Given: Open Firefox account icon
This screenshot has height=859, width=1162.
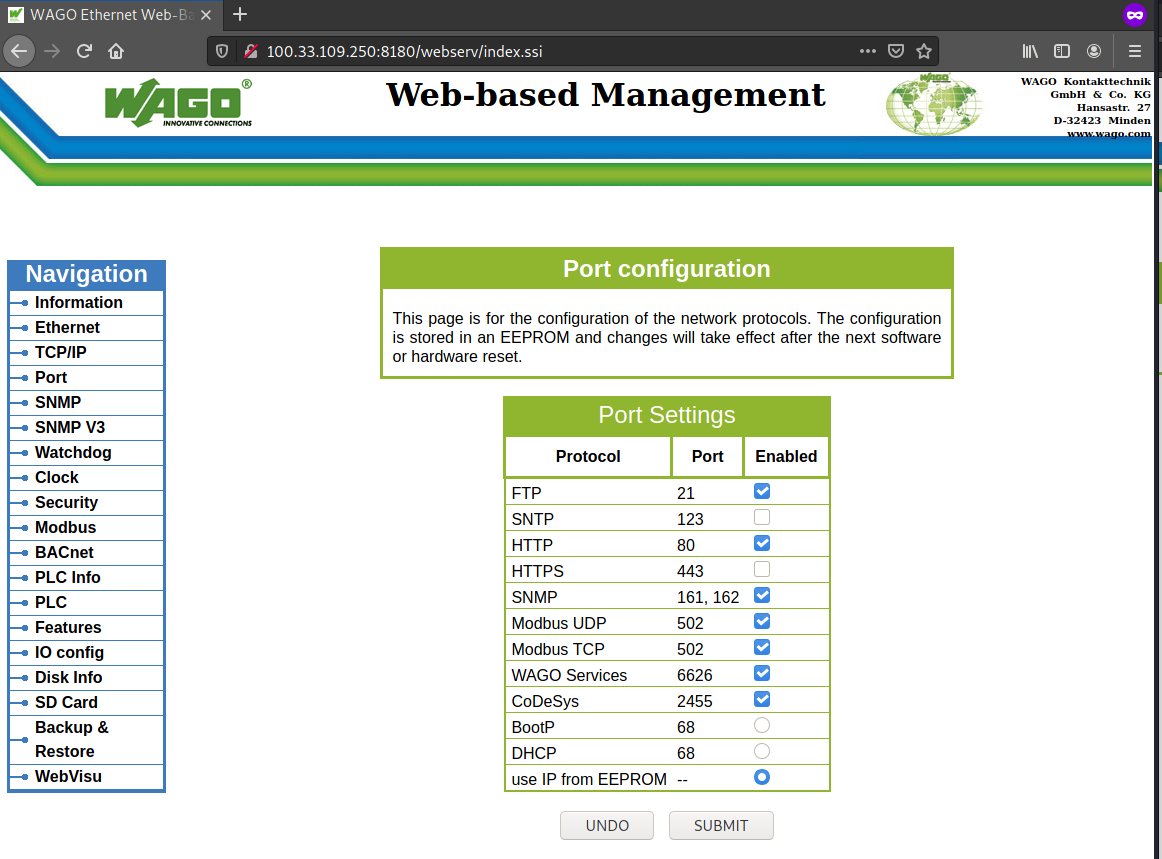Looking at the screenshot, I should pyautogui.click(x=1094, y=51).
